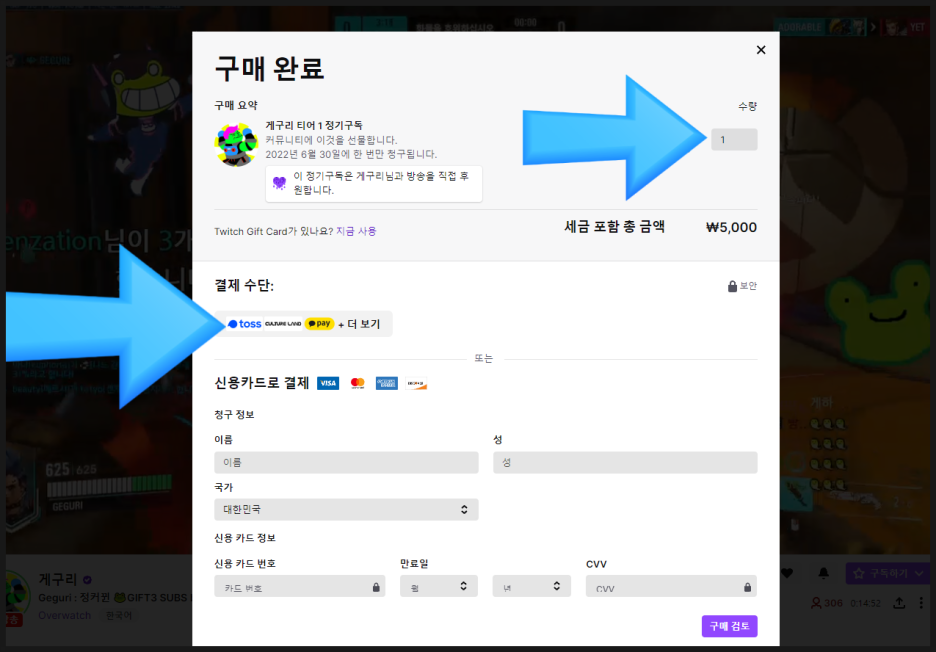
Task: Select the toss payment logo
Action: click(x=245, y=324)
